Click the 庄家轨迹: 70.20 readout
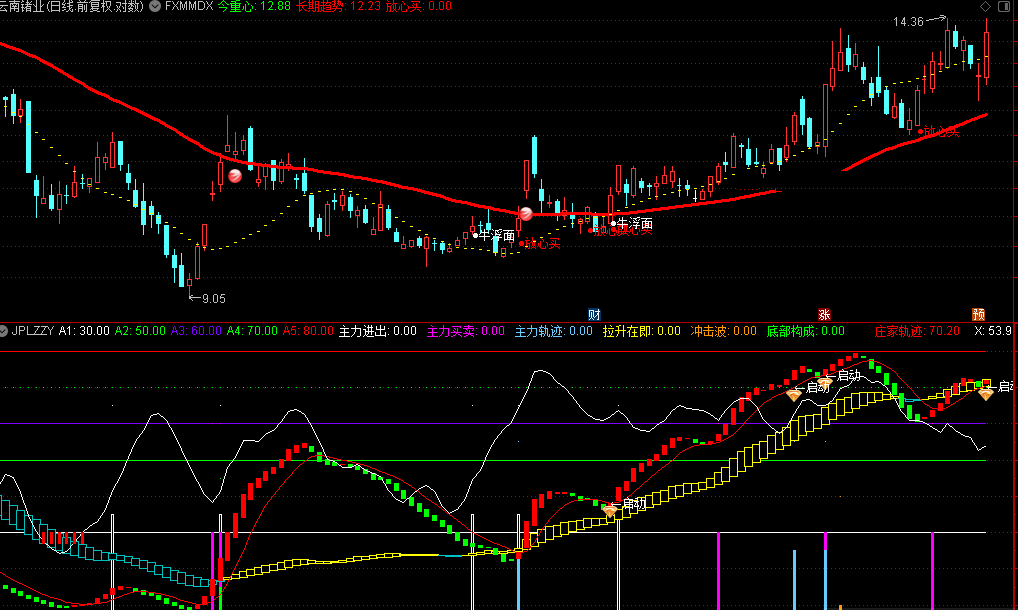 tap(917, 331)
